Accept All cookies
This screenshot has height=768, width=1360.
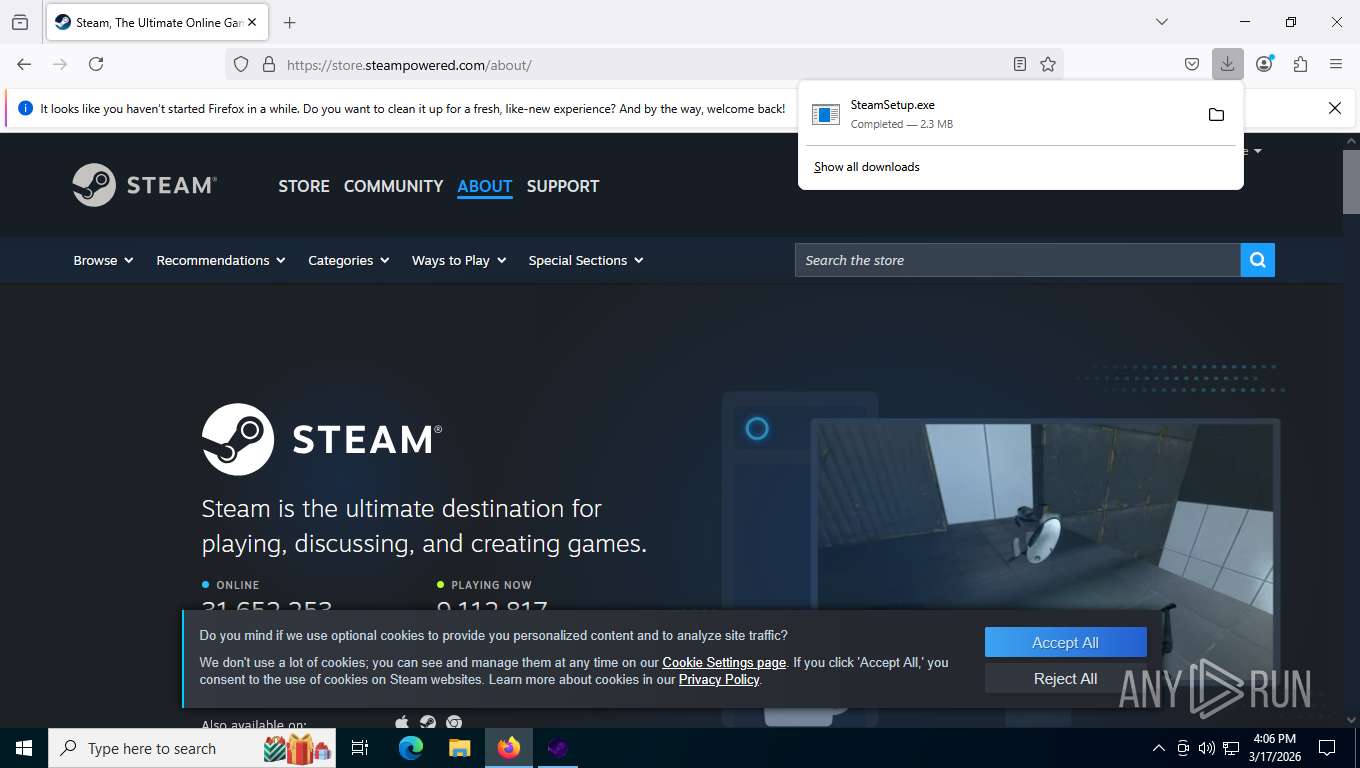1065,643
